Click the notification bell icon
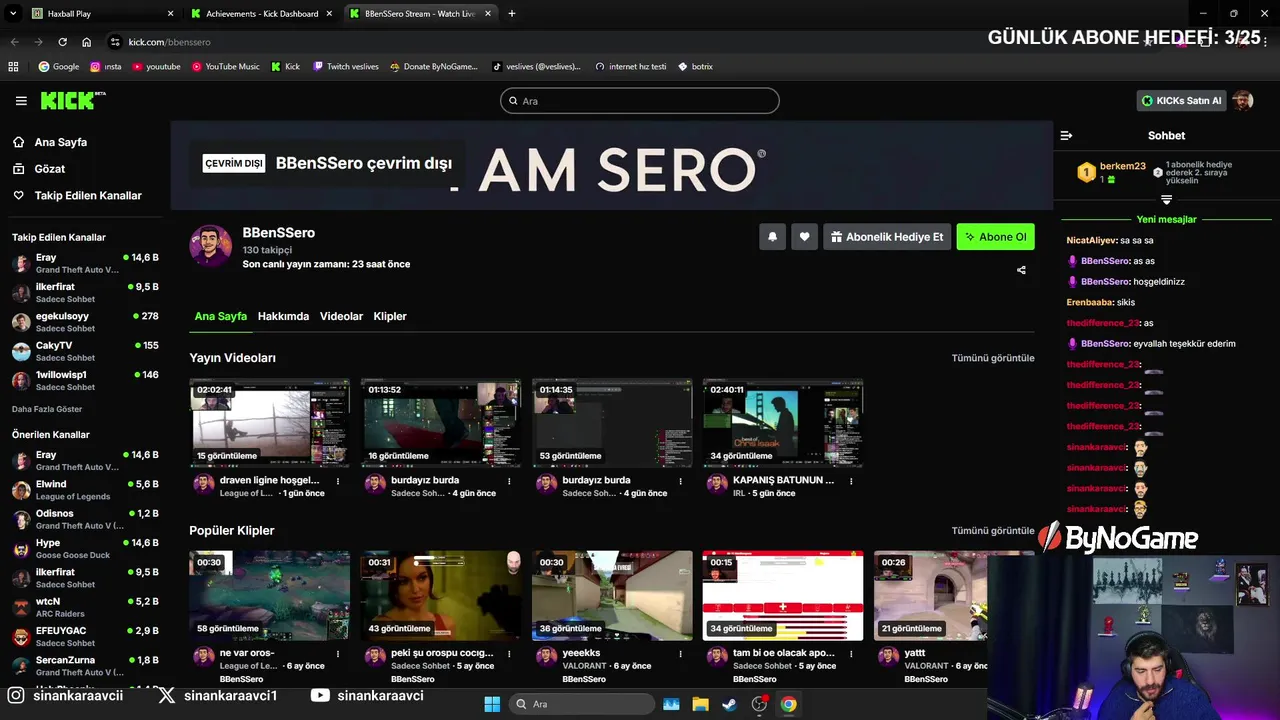1280x720 pixels. coord(772,237)
